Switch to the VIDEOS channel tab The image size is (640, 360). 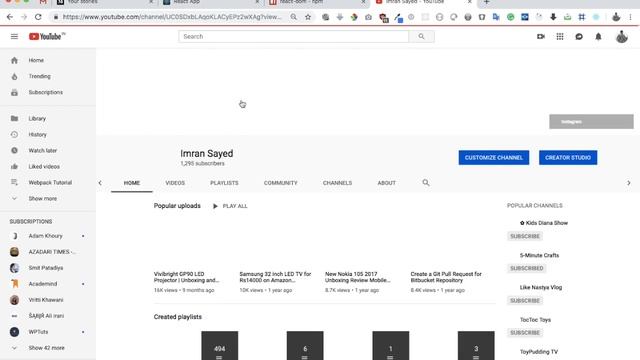(175, 183)
